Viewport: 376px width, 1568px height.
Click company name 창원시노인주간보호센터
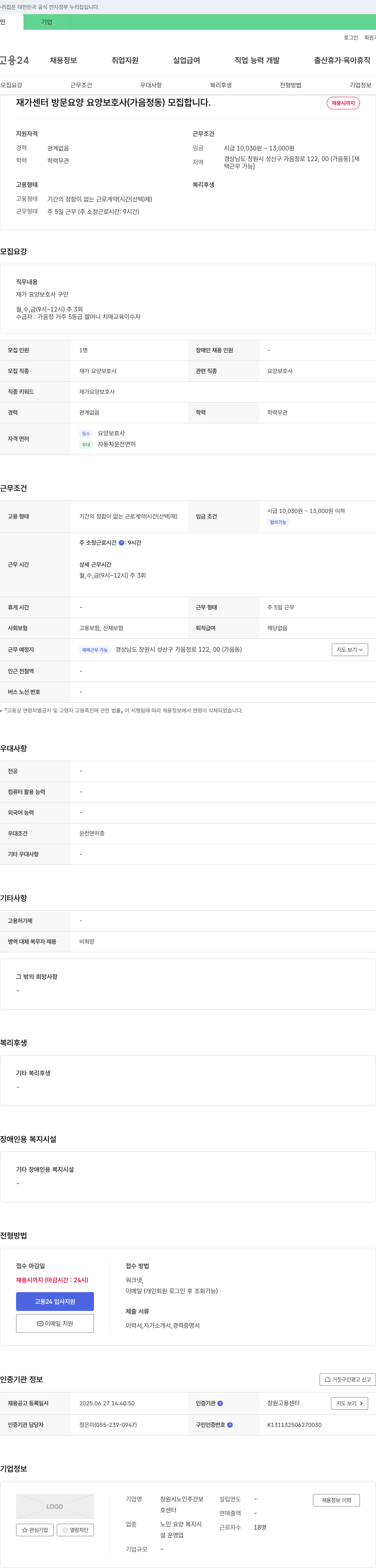tap(182, 1504)
